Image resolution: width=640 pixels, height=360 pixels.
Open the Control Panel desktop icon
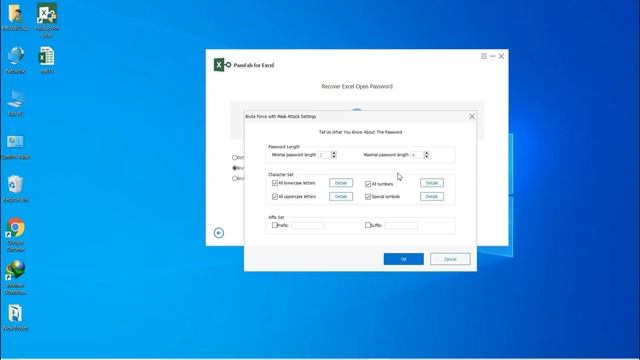(x=16, y=147)
